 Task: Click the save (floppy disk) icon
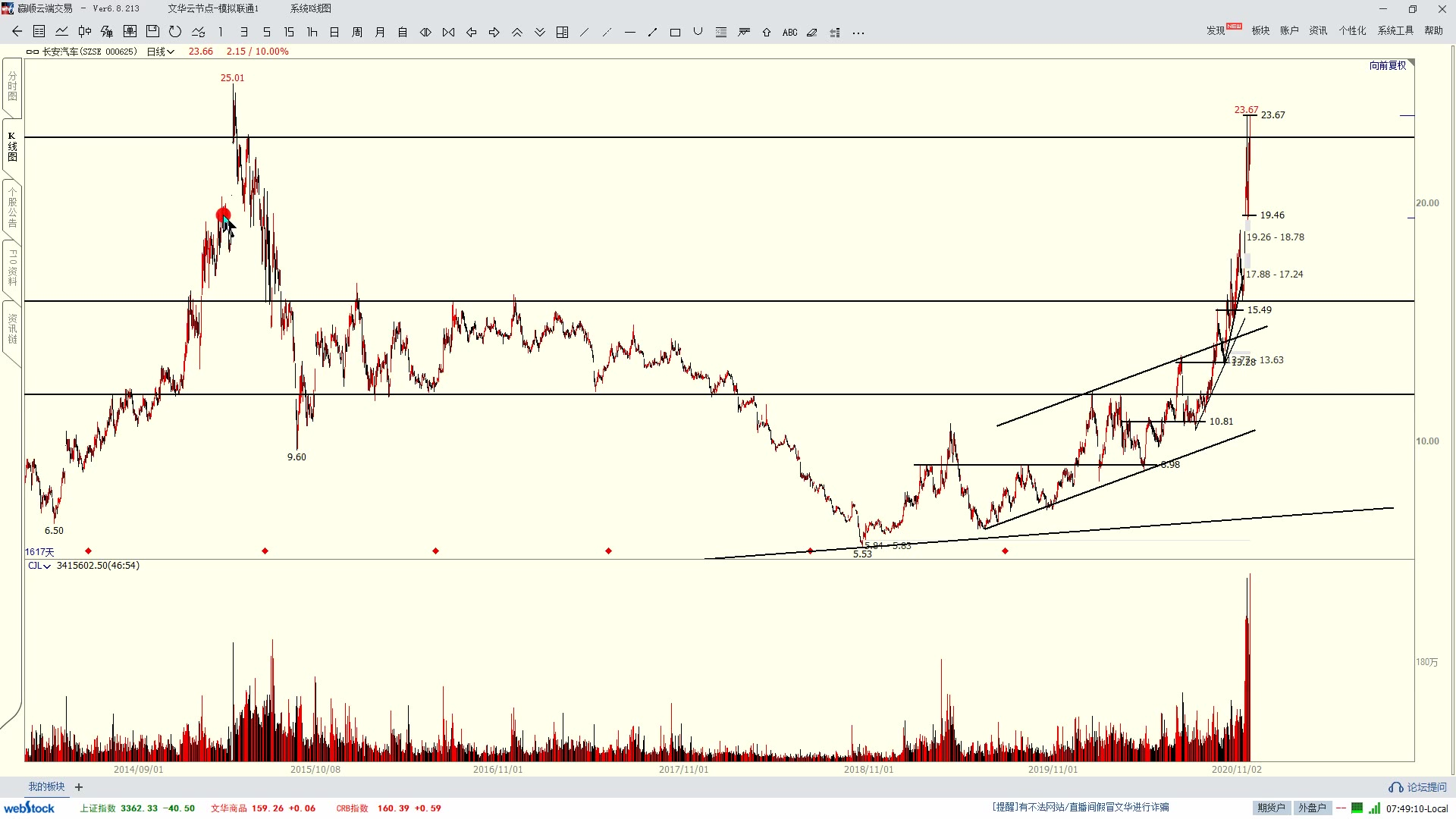point(152,32)
